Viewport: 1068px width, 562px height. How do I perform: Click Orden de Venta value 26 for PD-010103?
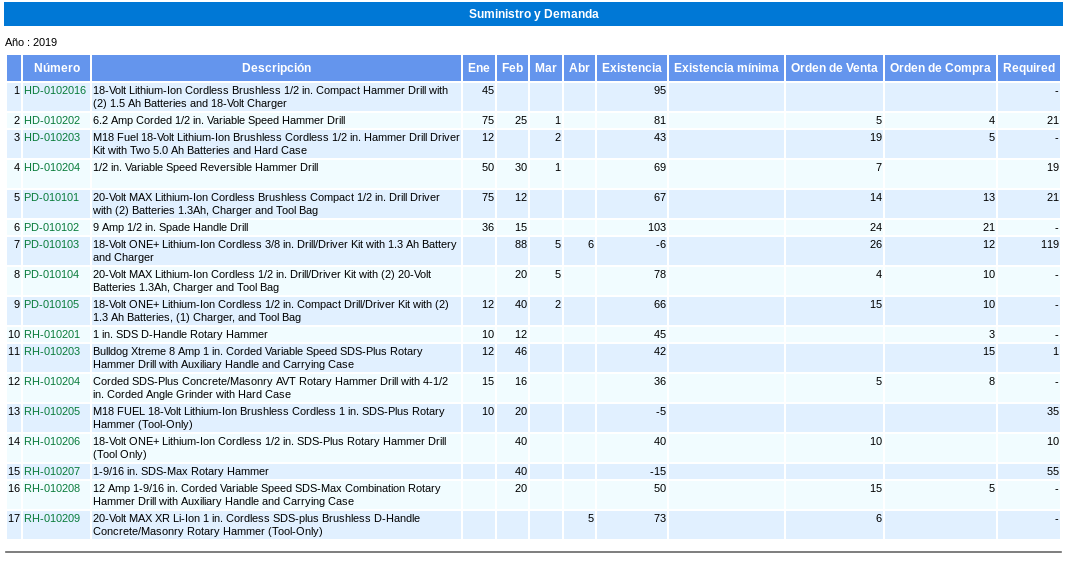[x=876, y=244]
